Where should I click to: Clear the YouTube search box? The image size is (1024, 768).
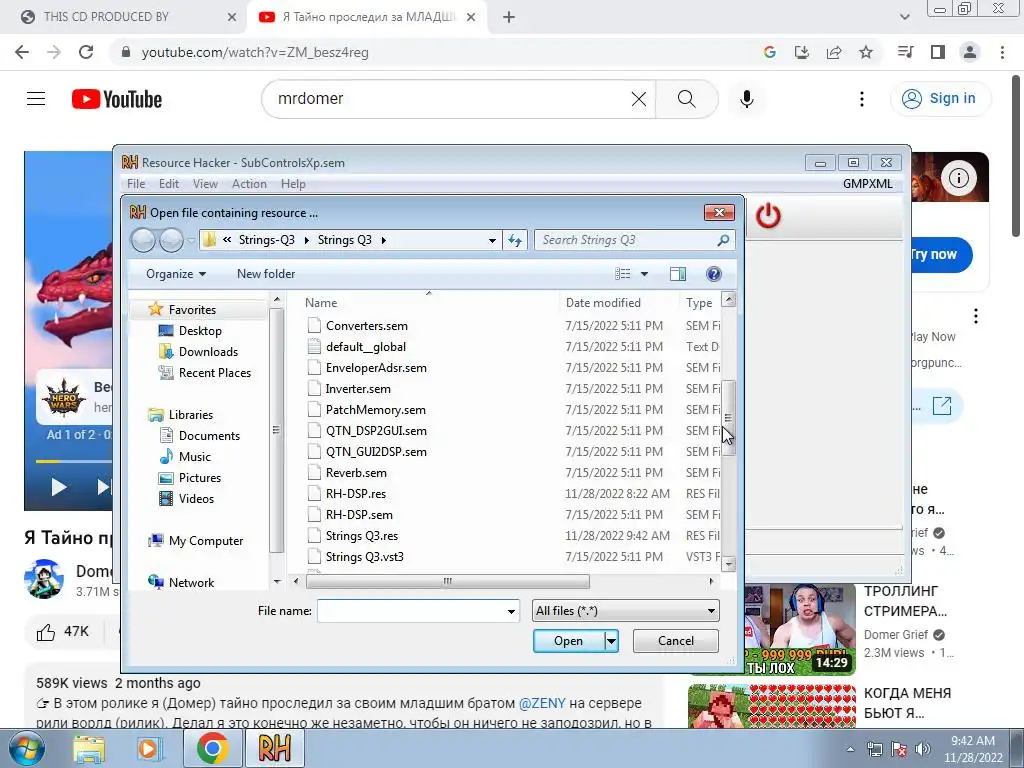(639, 99)
